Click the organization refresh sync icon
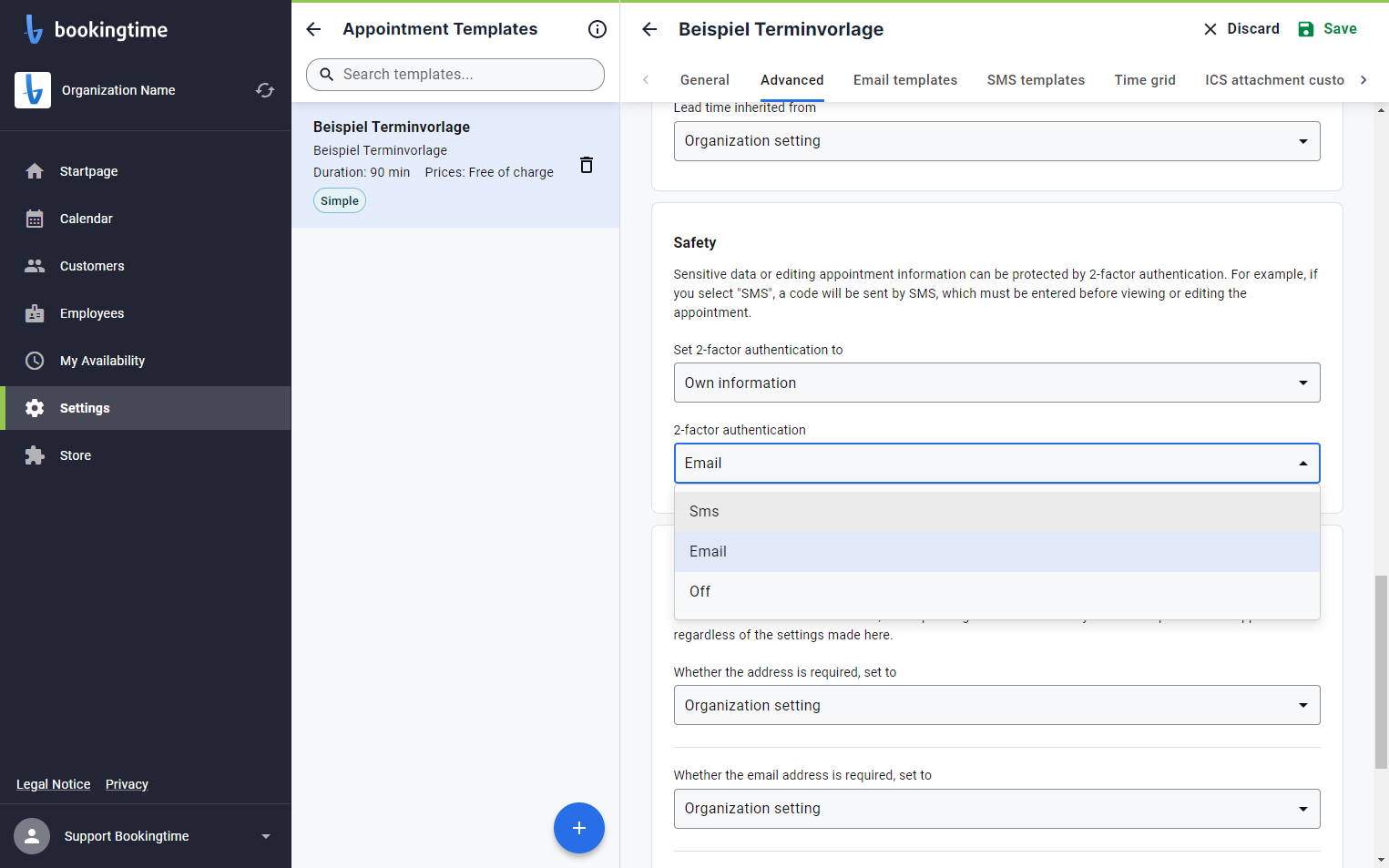 click(x=265, y=90)
